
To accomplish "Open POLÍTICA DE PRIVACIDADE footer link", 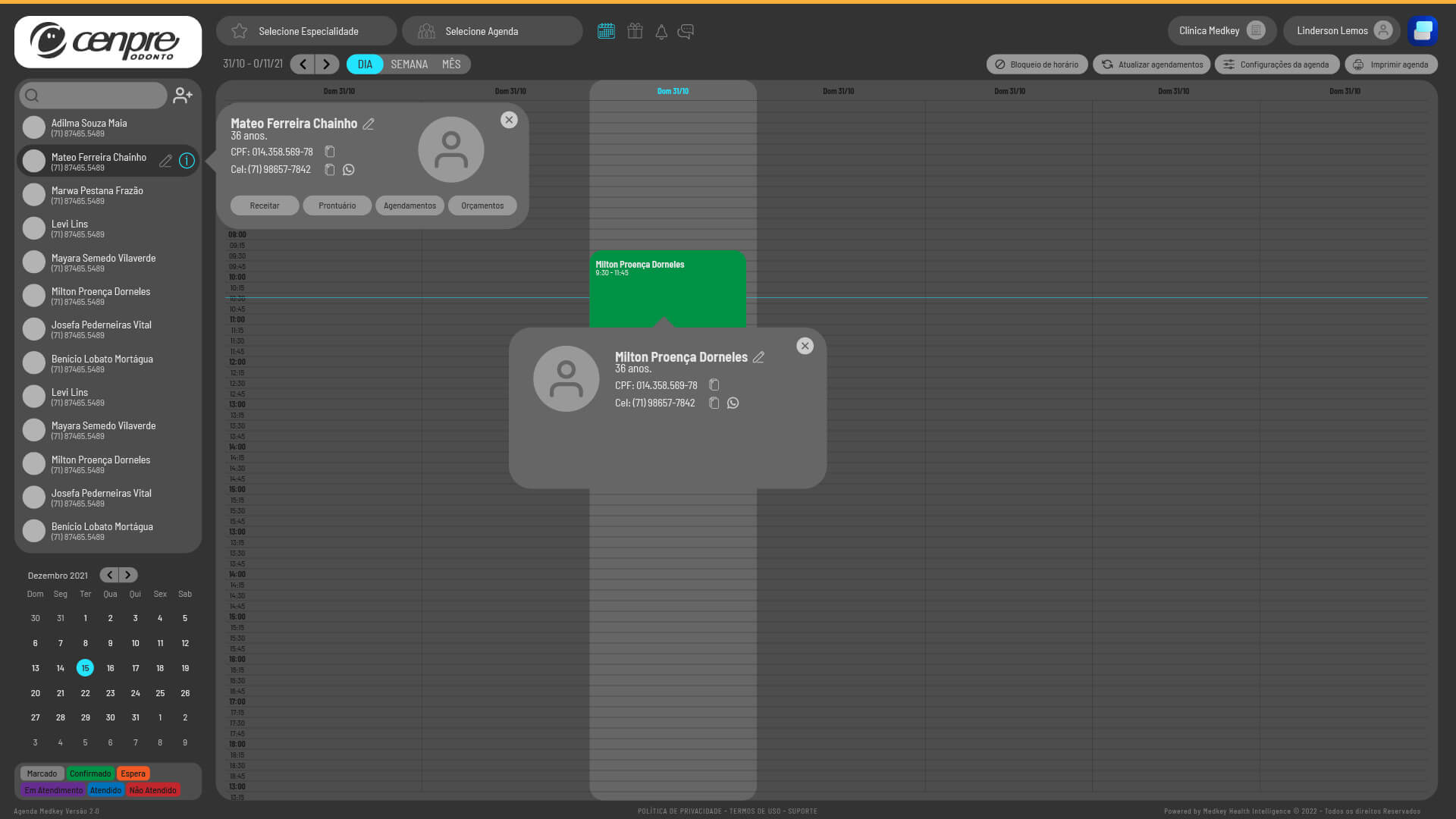I will pos(679,811).
